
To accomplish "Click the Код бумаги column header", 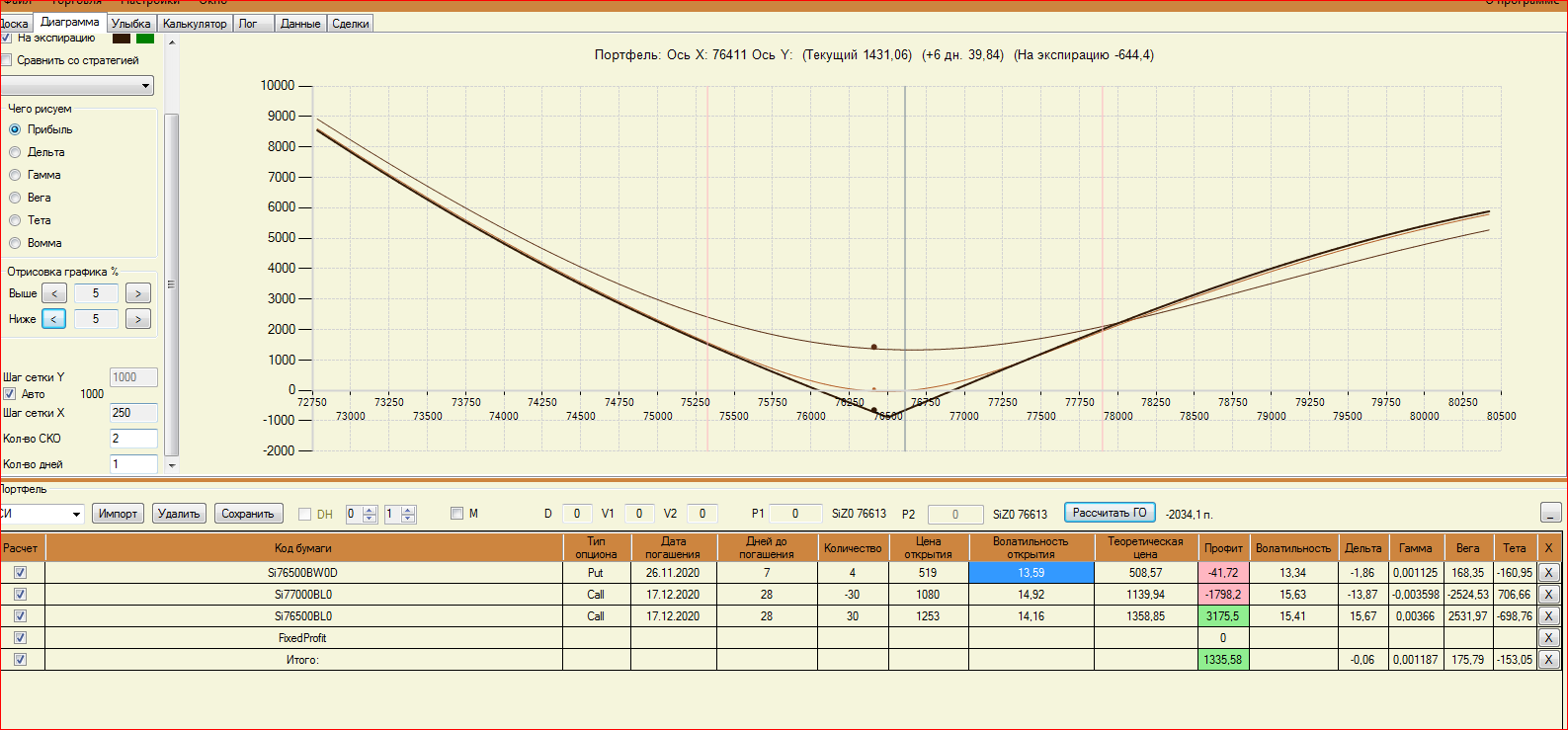I will [x=303, y=548].
